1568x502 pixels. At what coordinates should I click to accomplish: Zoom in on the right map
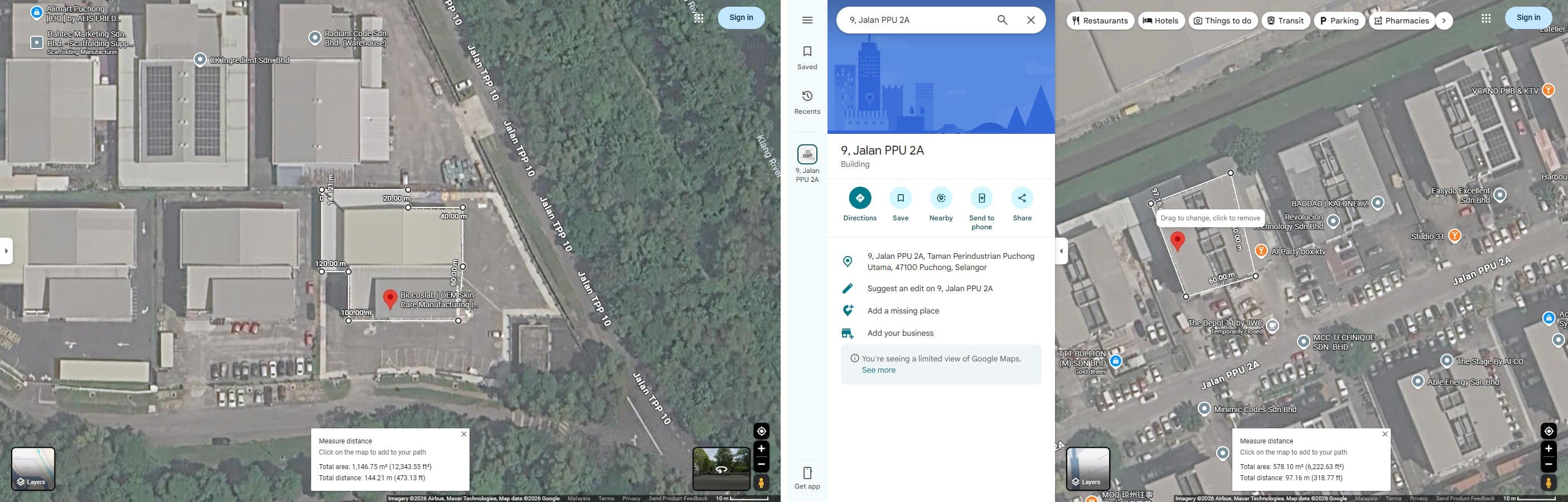1548,449
